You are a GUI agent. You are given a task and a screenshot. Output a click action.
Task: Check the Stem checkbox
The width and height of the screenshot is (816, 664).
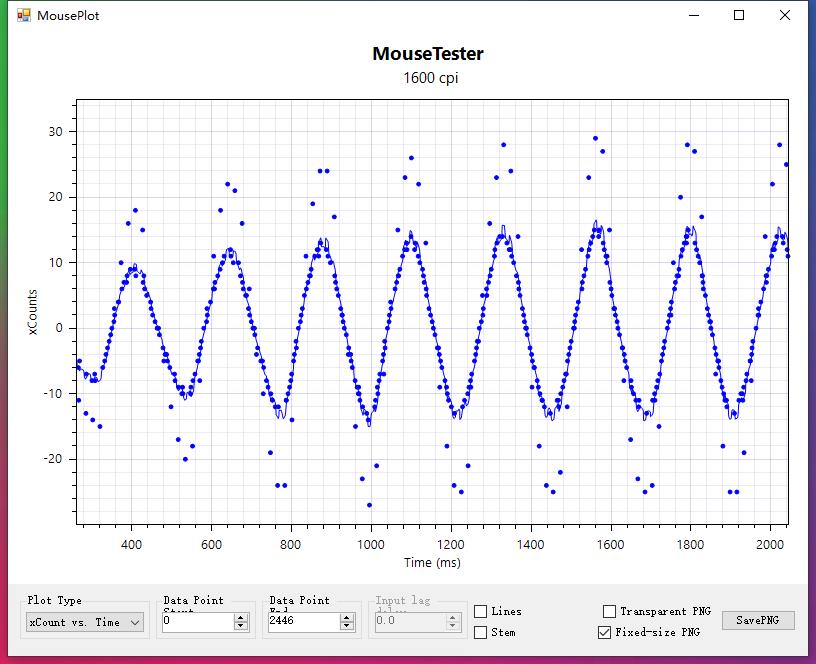click(x=480, y=633)
